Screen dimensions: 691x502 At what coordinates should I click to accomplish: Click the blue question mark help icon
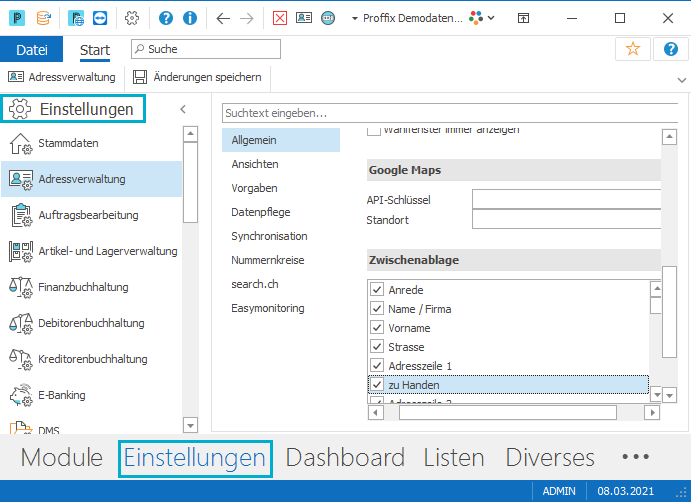[166, 18]
